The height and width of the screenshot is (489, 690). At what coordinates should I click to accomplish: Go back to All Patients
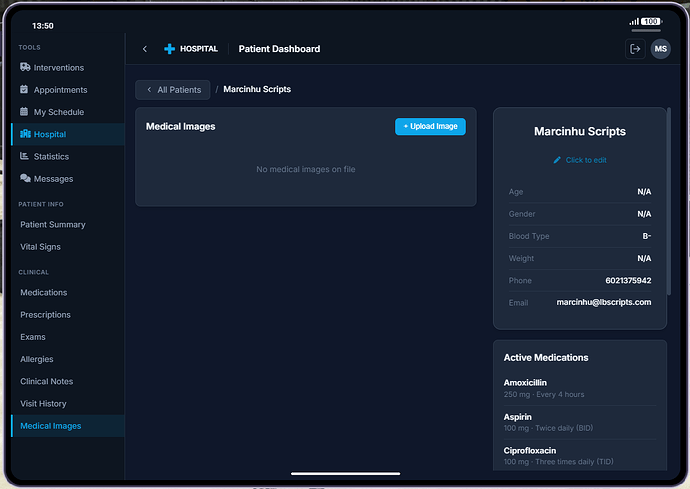pyautogui.click(x=173, y=90)
